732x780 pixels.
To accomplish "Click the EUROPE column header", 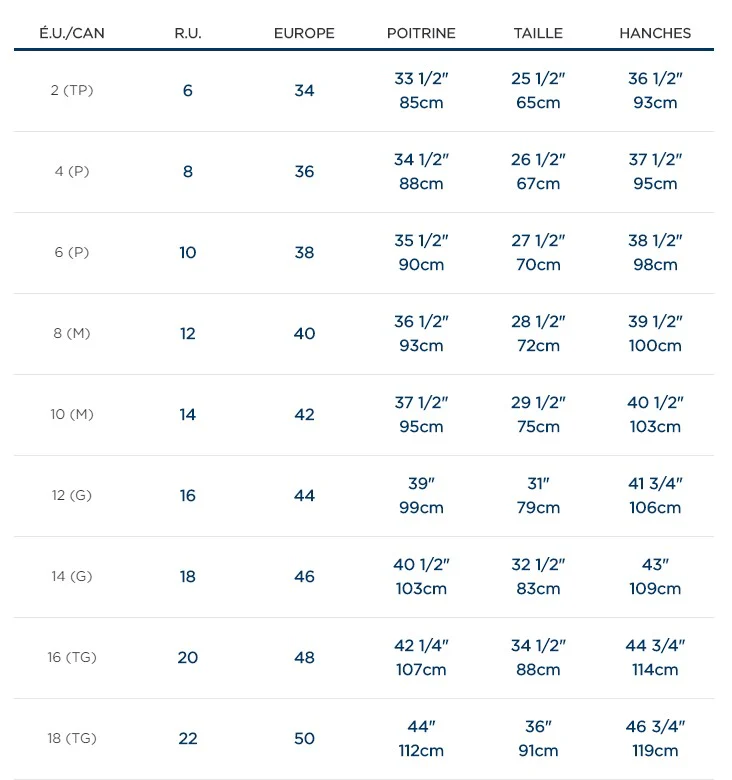I will (304, 33).
